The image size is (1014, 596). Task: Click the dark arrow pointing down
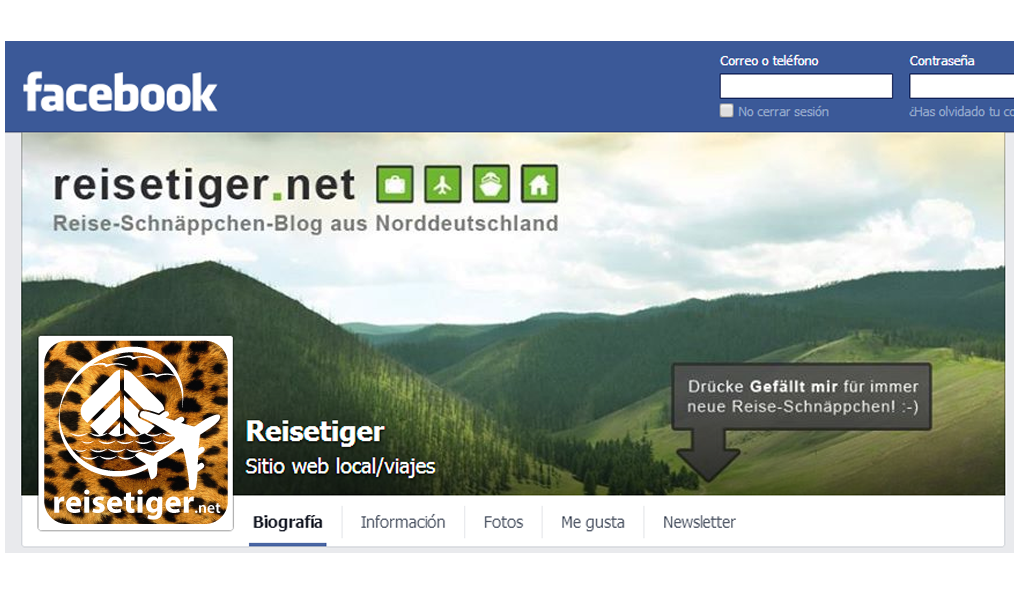coord(708,456)
